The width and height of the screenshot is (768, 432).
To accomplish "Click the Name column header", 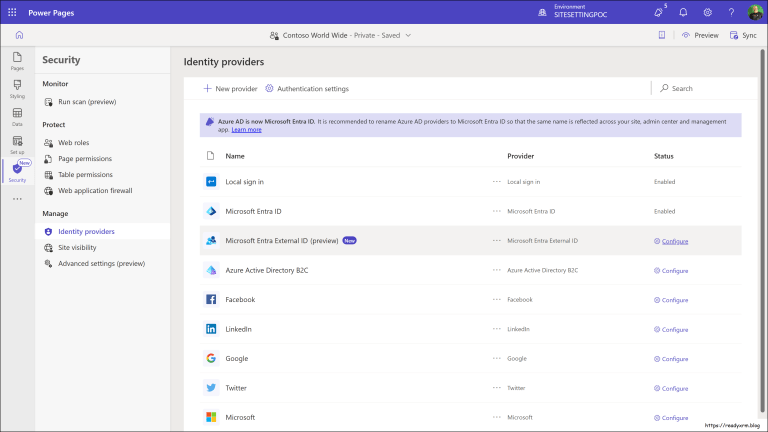I will coord(235,156).
